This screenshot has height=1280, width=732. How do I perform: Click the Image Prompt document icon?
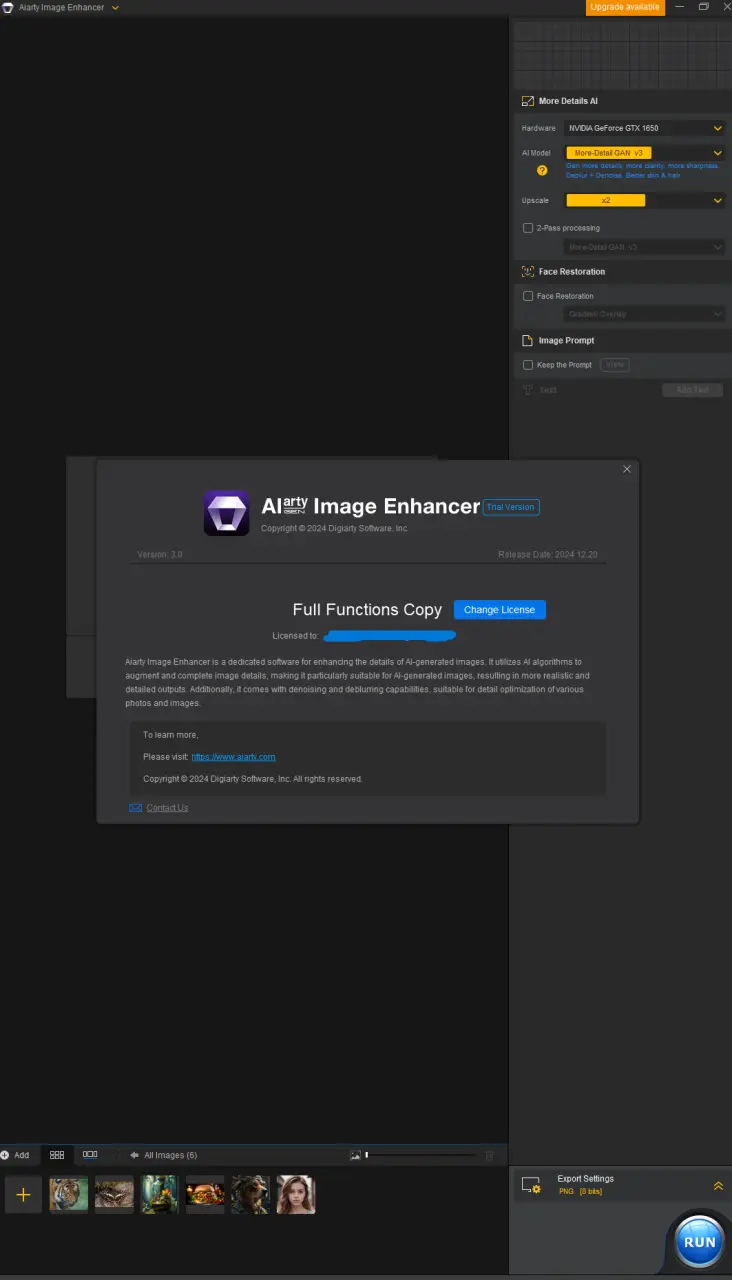tap(528, 340)
